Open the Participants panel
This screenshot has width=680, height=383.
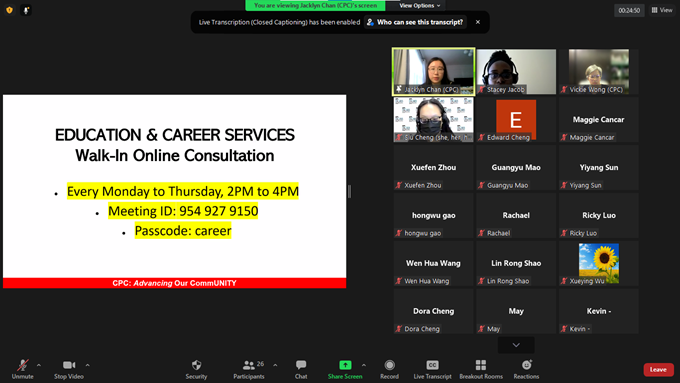[x=248, y=369]
